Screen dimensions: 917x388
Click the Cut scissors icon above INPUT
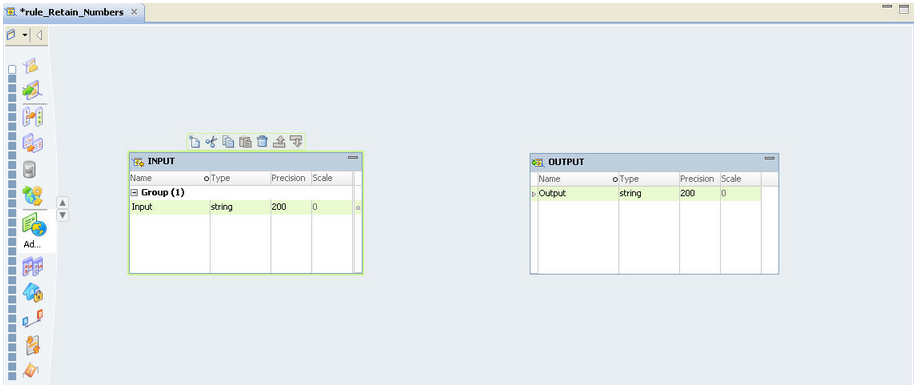point(212,141)
